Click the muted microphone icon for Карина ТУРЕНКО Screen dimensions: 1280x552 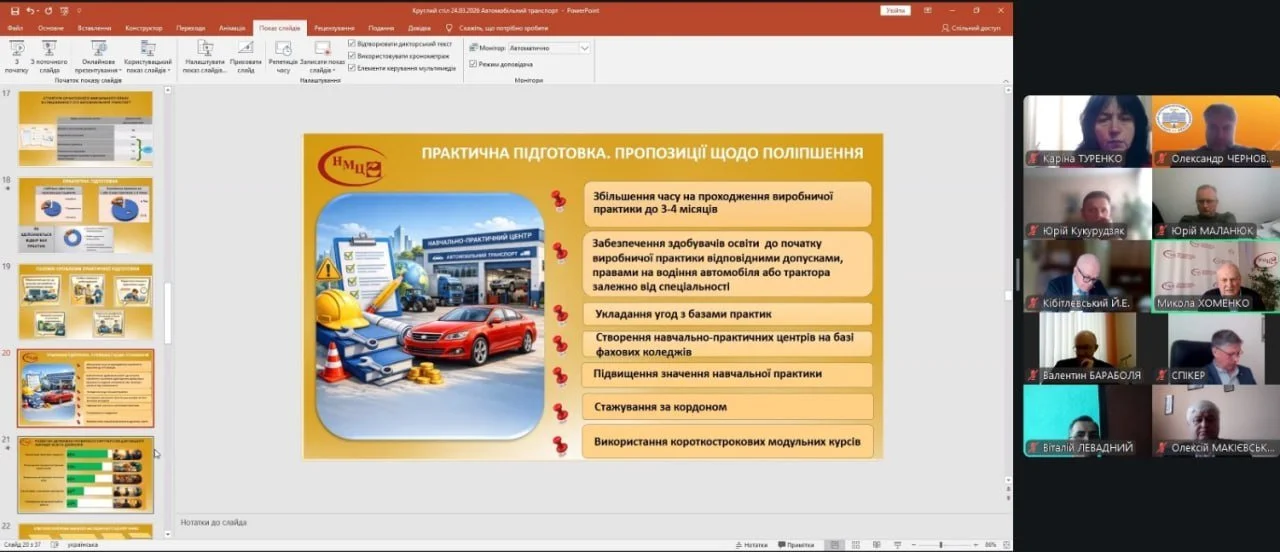pos(1033,159)
